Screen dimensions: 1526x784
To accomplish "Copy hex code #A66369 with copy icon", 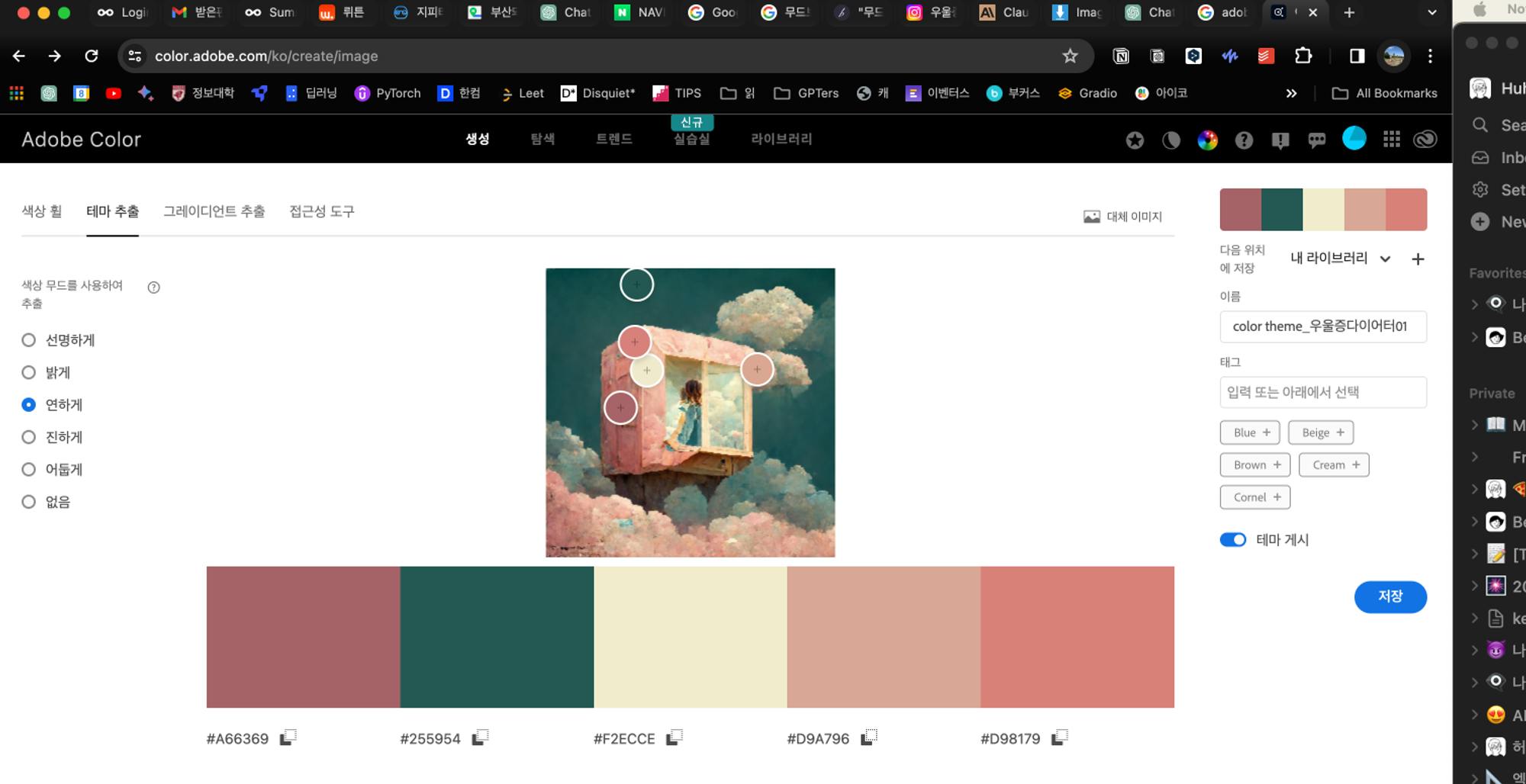I will click(x=288, y=737).
